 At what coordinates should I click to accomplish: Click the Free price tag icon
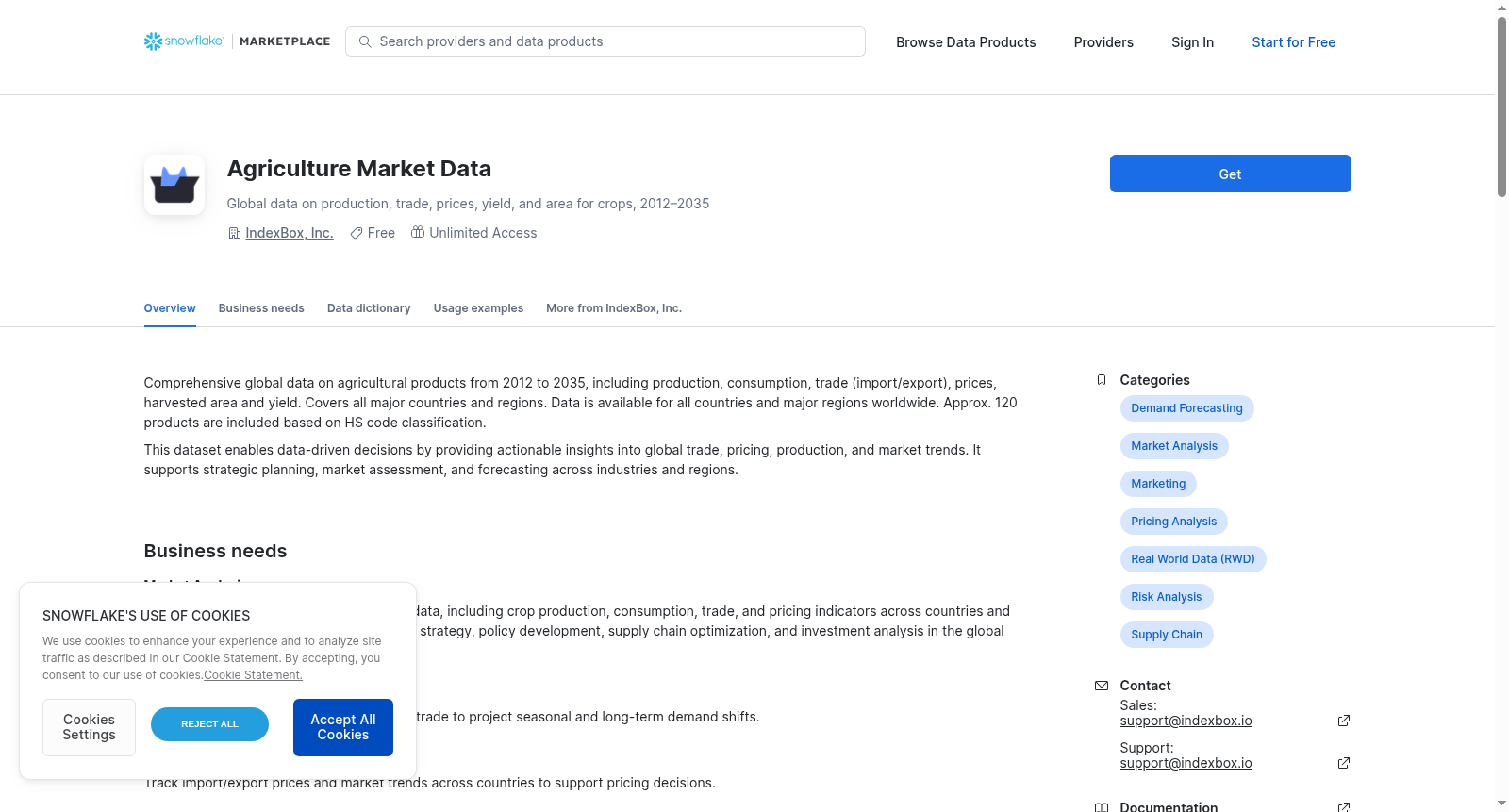tap(357, 233)
